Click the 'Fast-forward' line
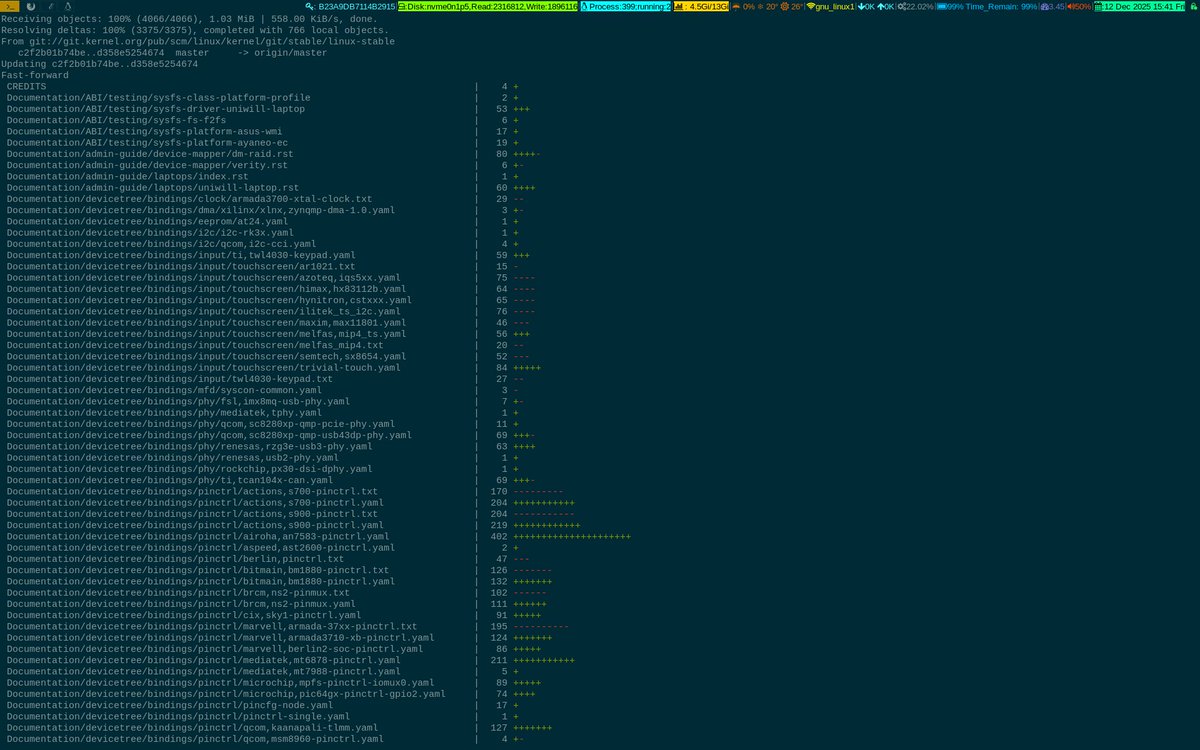Viewport: 1200px width, 750px height. (35, 75)
